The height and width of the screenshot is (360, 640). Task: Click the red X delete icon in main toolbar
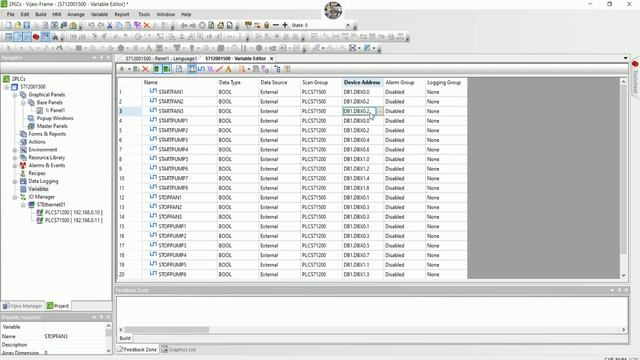click(x=147, y=25)
